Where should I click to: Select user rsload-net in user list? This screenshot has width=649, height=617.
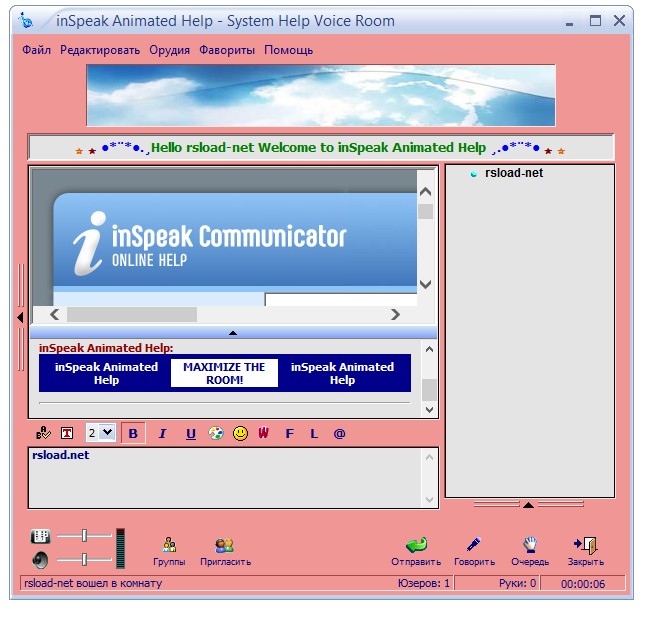tap(514, 173)
